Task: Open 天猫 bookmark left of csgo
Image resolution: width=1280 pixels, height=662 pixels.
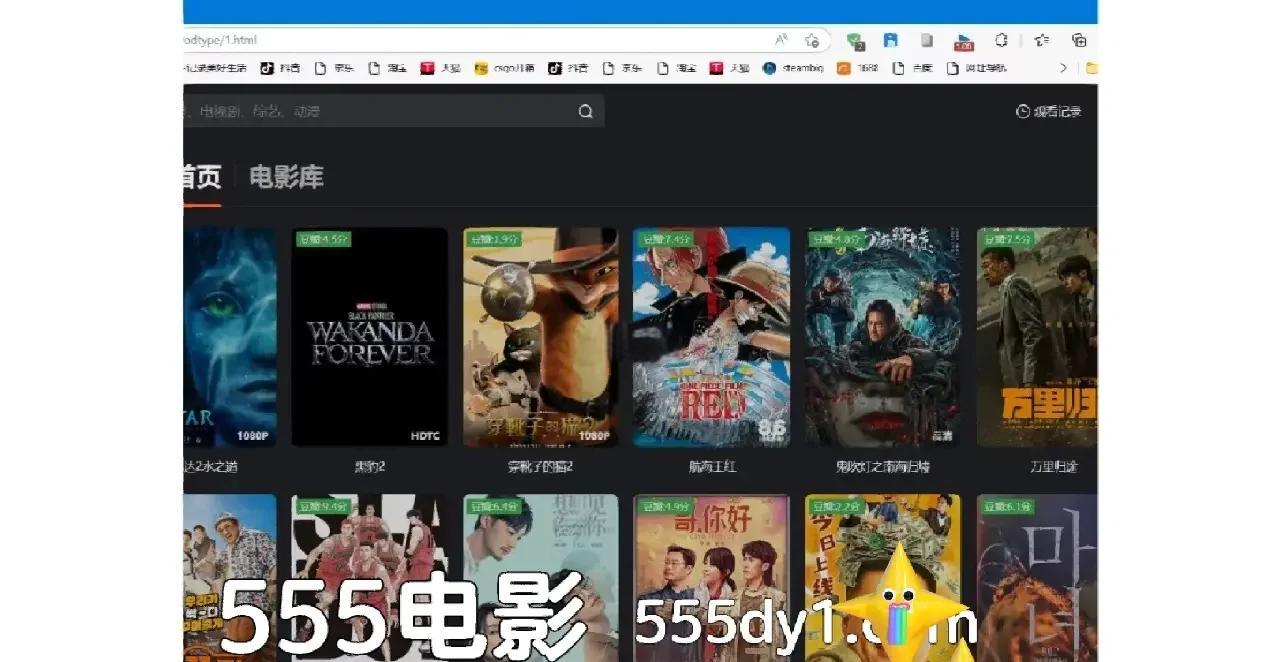Action: coord(441,68)
